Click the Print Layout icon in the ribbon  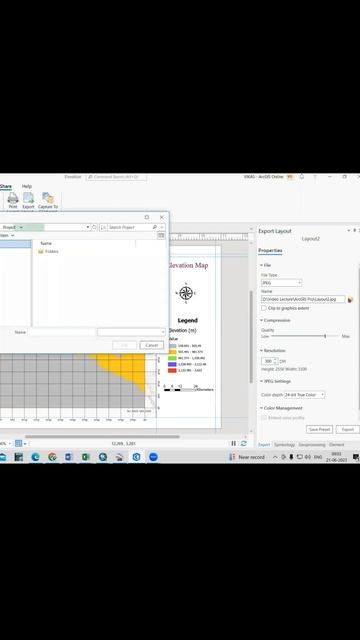click(x=13, y=201)
